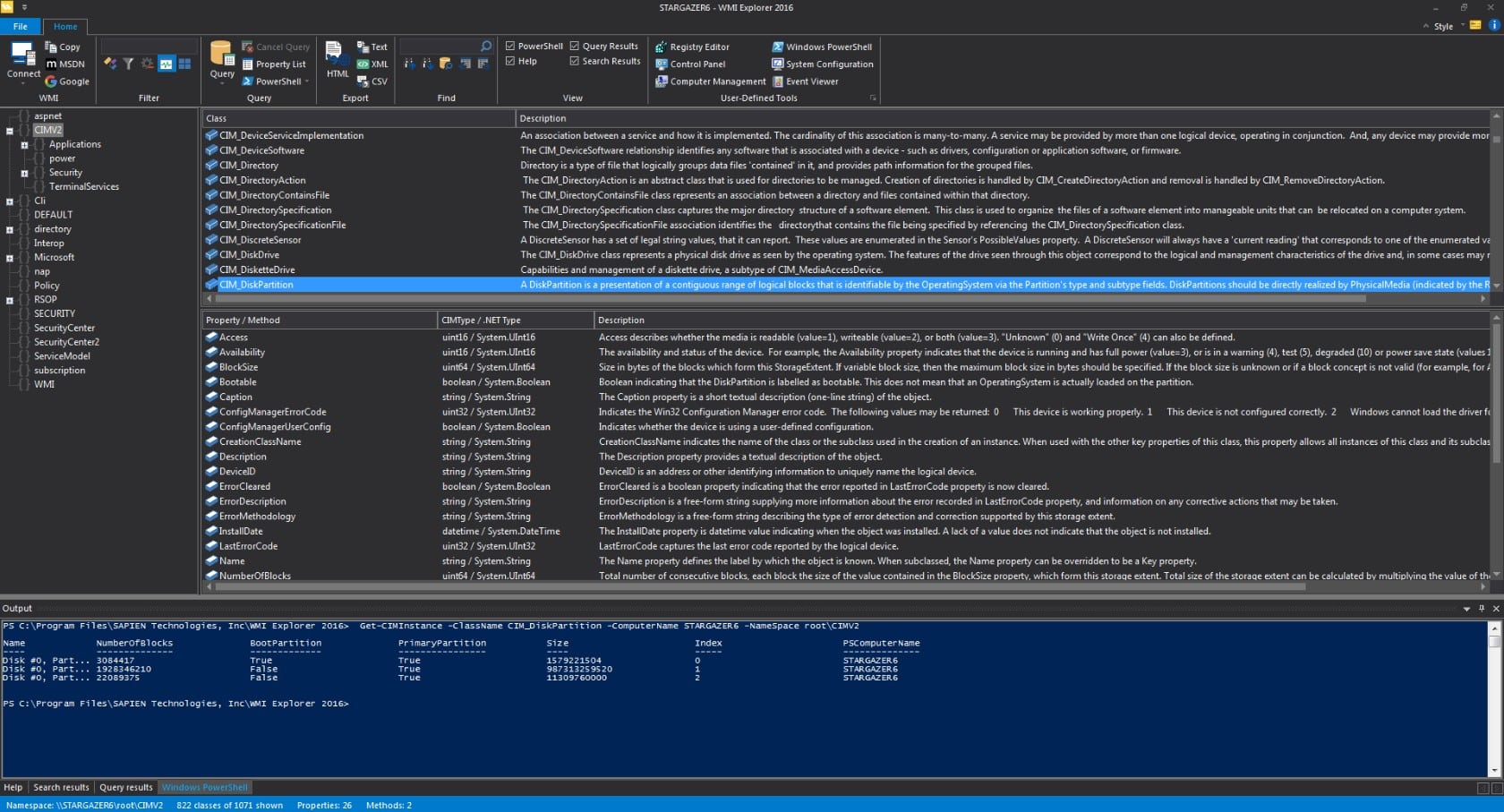Search selected class on Google
This screenshot has width=1504, height=812.
(67, 81)
